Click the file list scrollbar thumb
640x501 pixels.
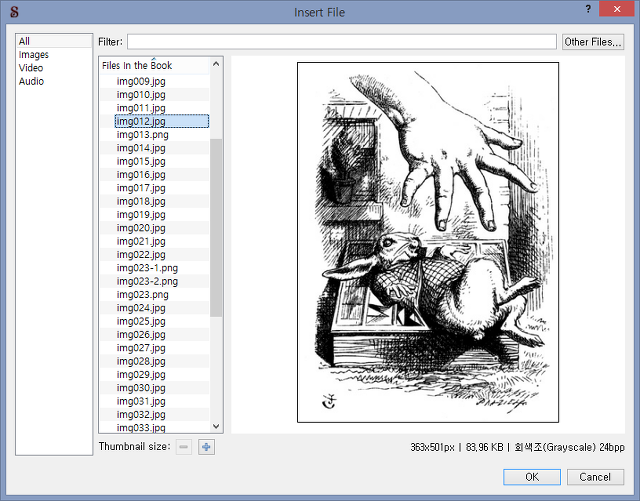click(x=216, y=228)
